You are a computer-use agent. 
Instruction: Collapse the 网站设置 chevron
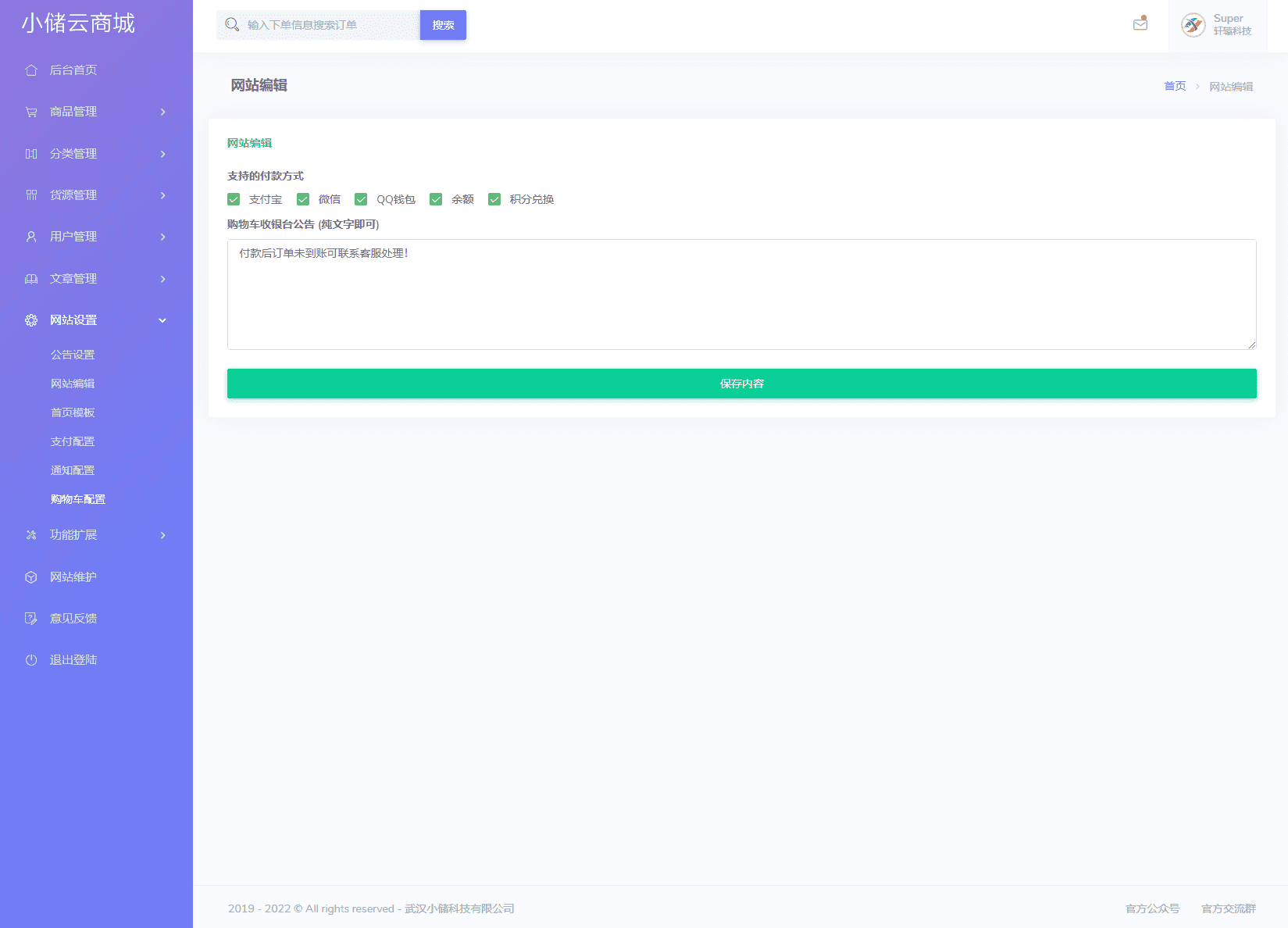click(x=162, y=320)
